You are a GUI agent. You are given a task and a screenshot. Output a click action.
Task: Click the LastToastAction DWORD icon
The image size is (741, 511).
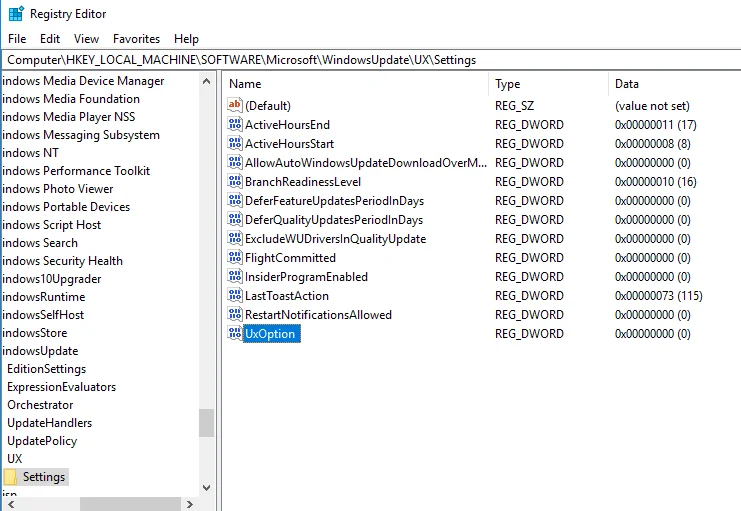tap(234, 295)
